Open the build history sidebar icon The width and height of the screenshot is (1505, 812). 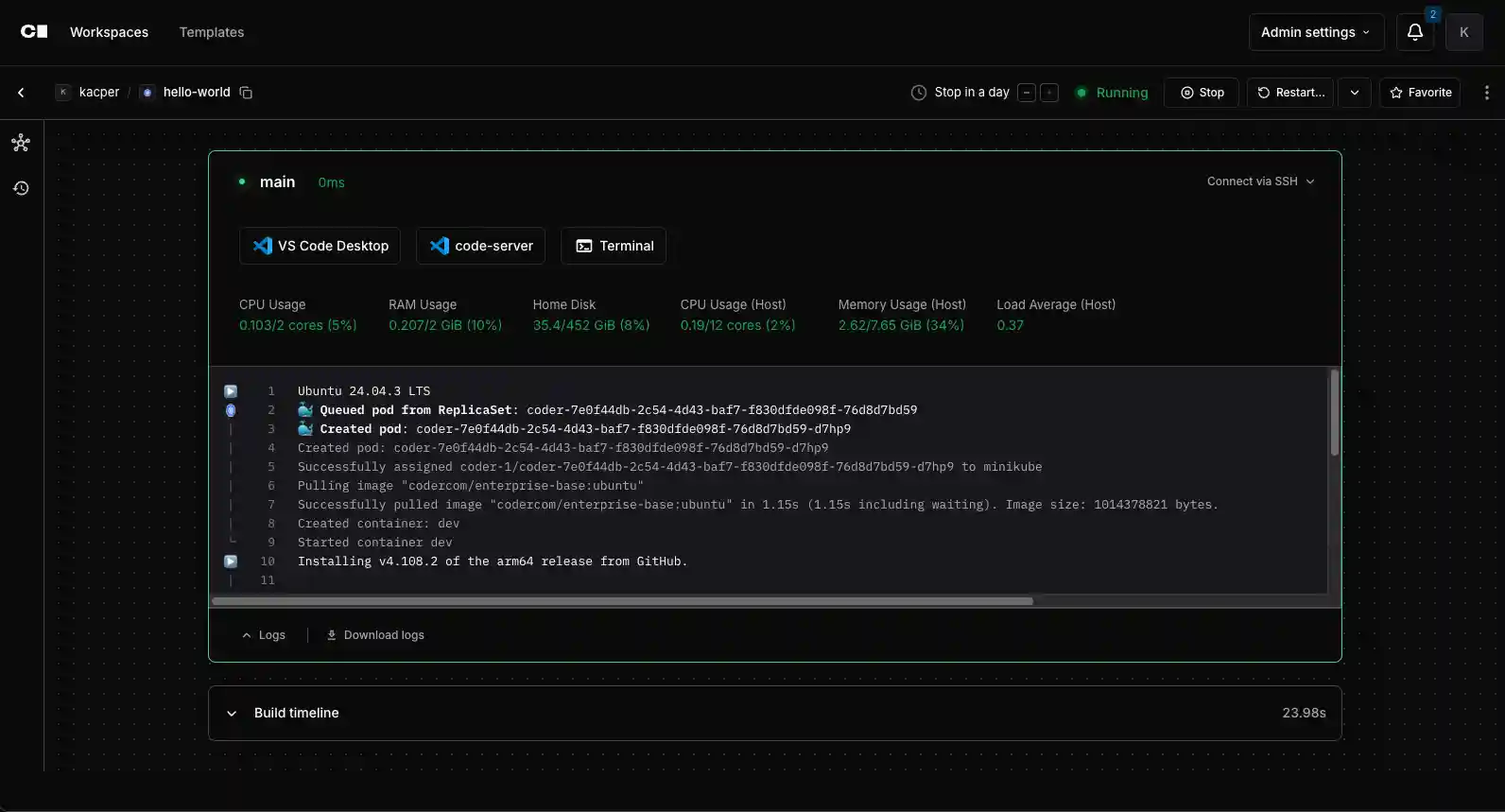click(21, 189)
